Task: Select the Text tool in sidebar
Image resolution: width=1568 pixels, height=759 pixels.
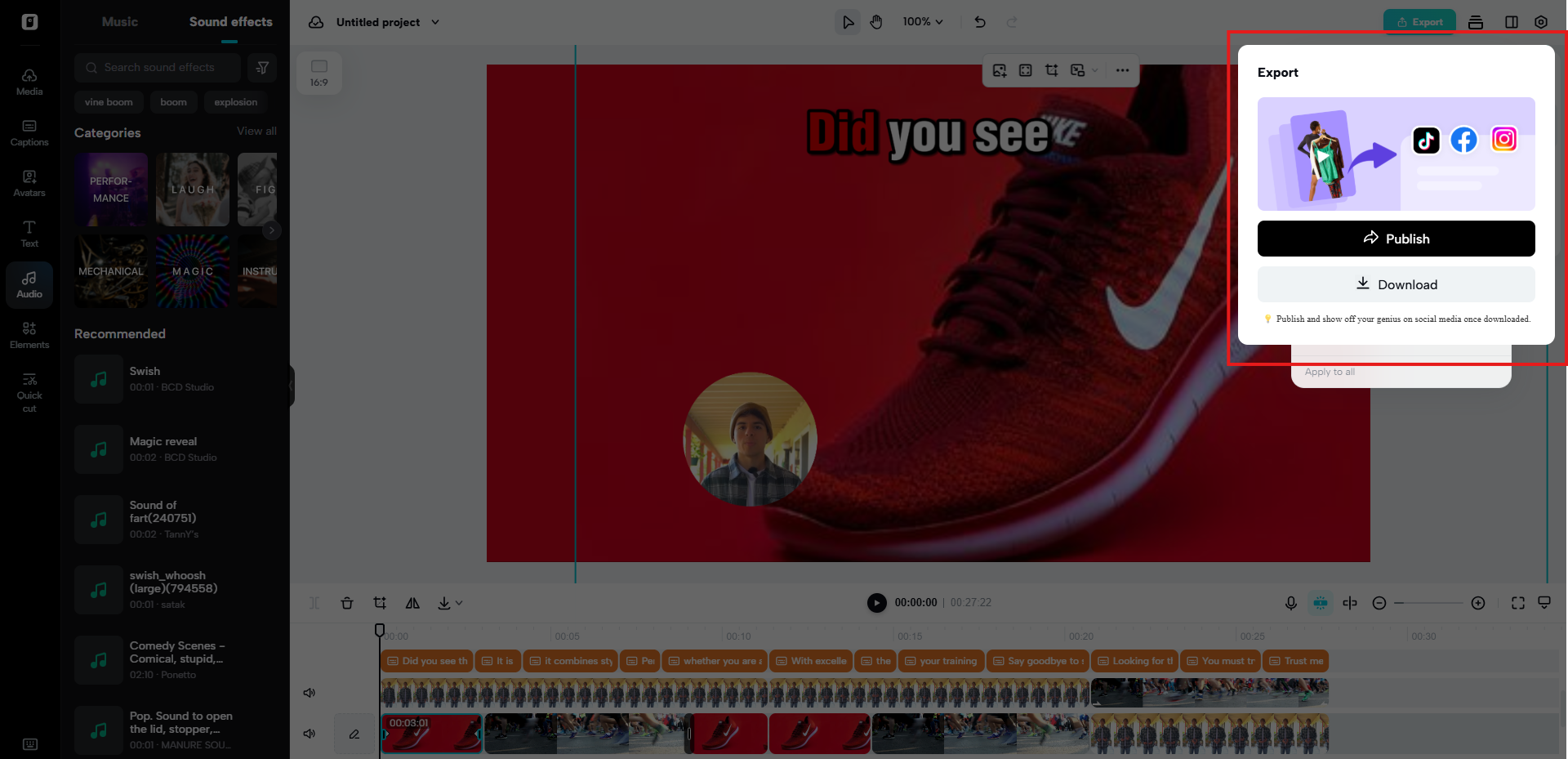Action: (29, 234)
